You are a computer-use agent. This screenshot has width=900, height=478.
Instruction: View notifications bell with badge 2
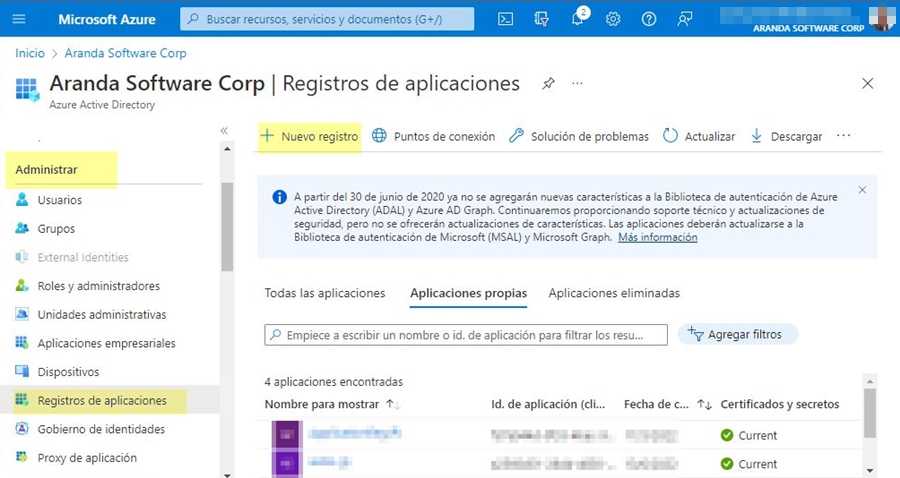[578, 17]
